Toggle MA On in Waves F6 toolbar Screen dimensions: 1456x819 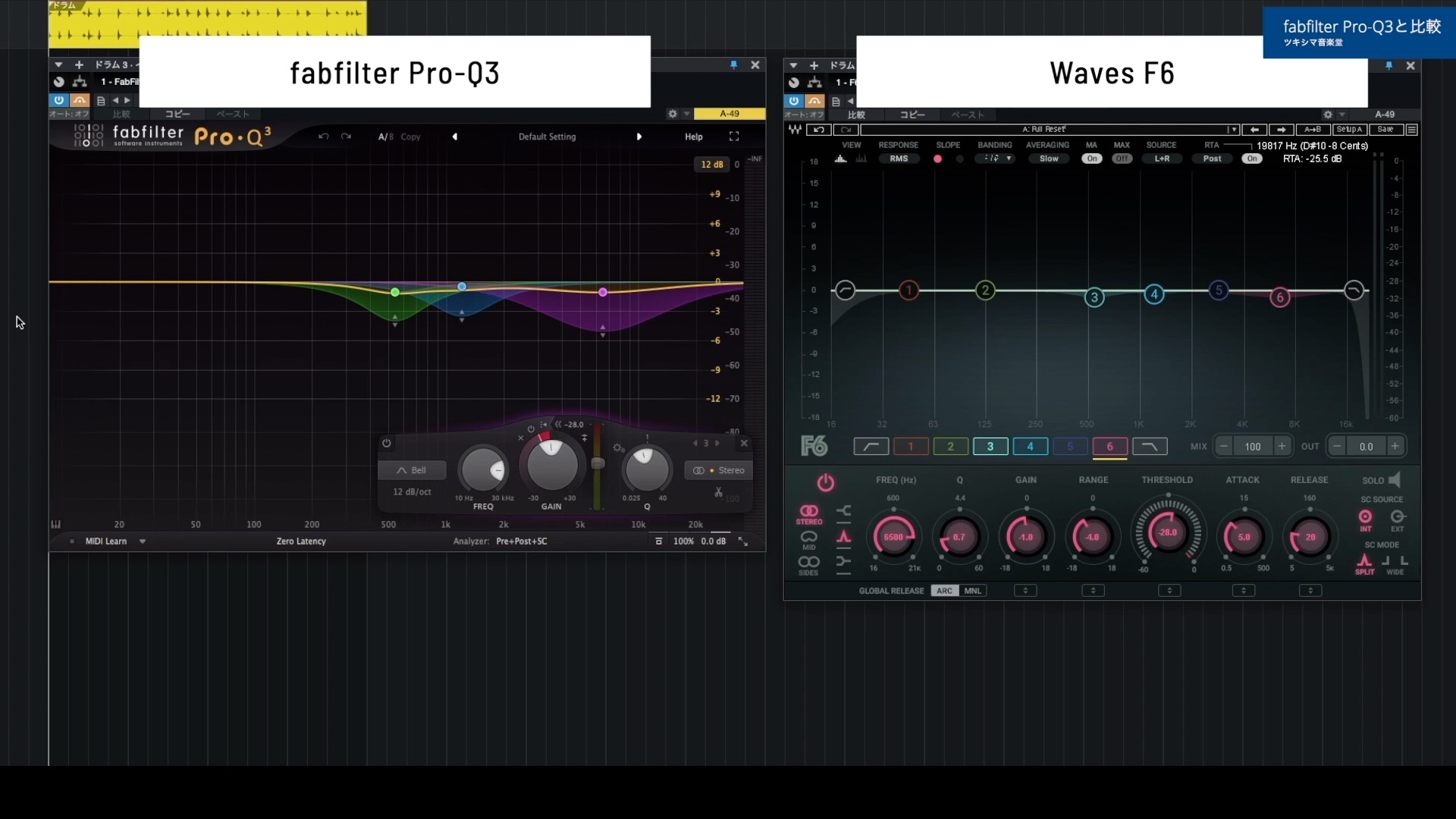click(1091, 158)
